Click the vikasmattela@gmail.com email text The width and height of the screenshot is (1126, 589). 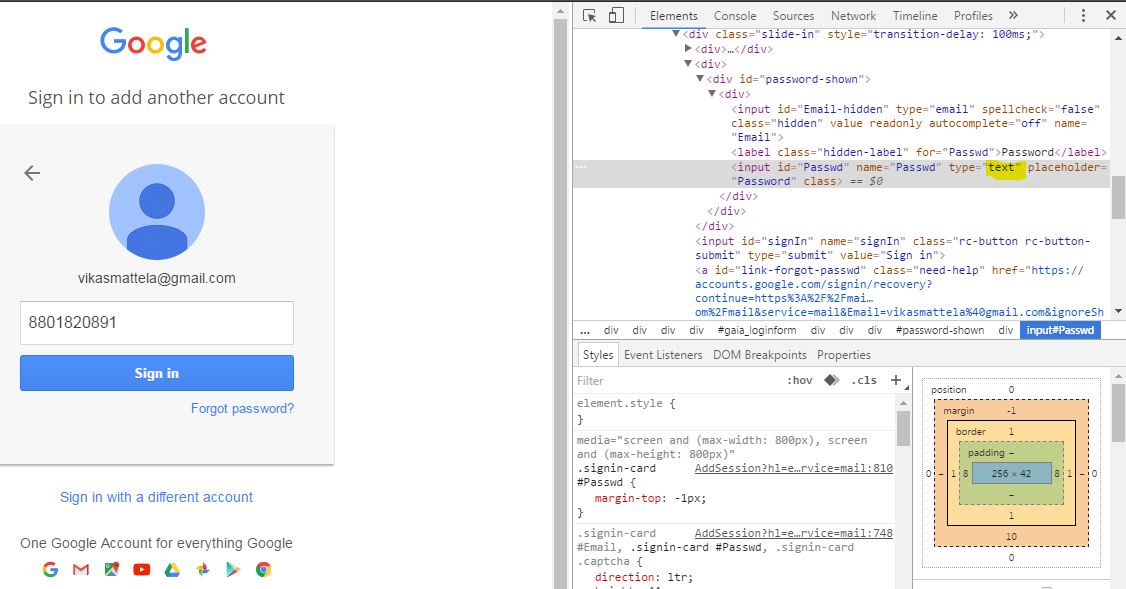157,278
